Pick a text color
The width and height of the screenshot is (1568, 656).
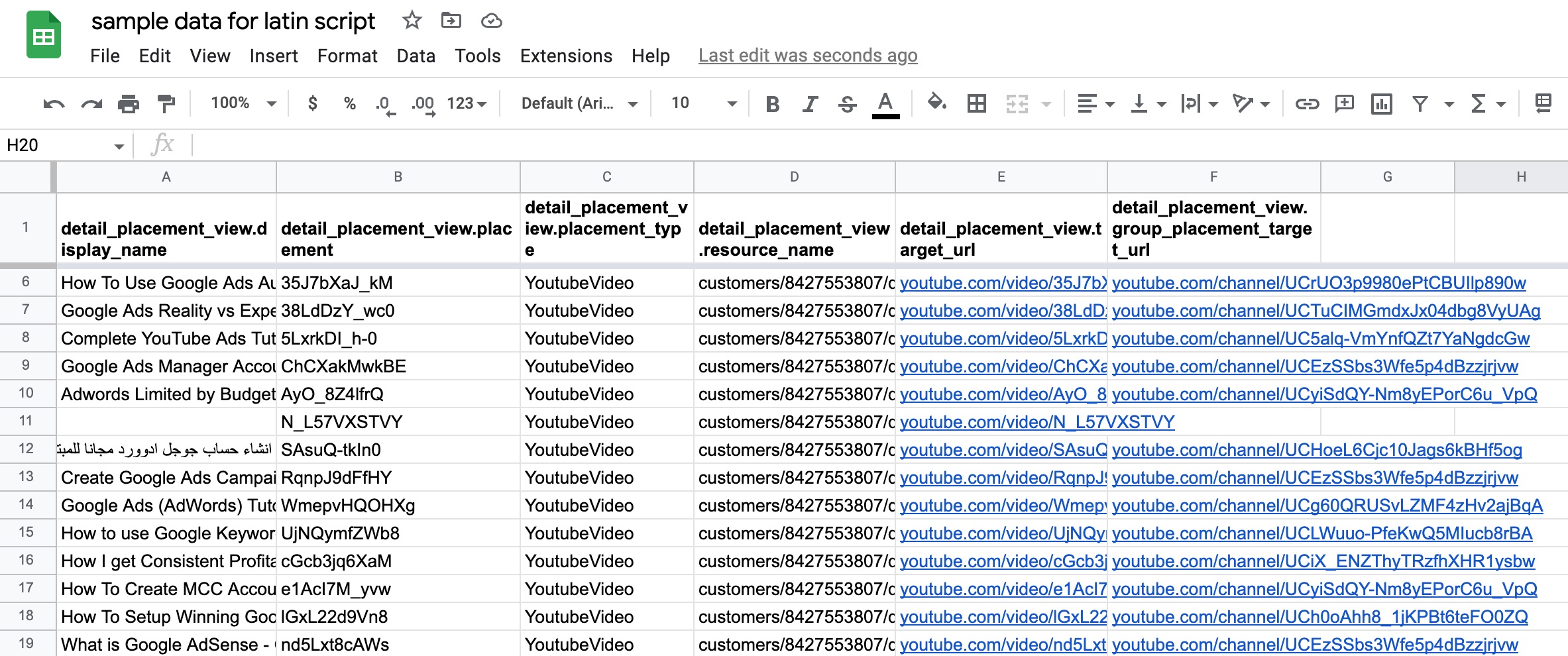886,103
